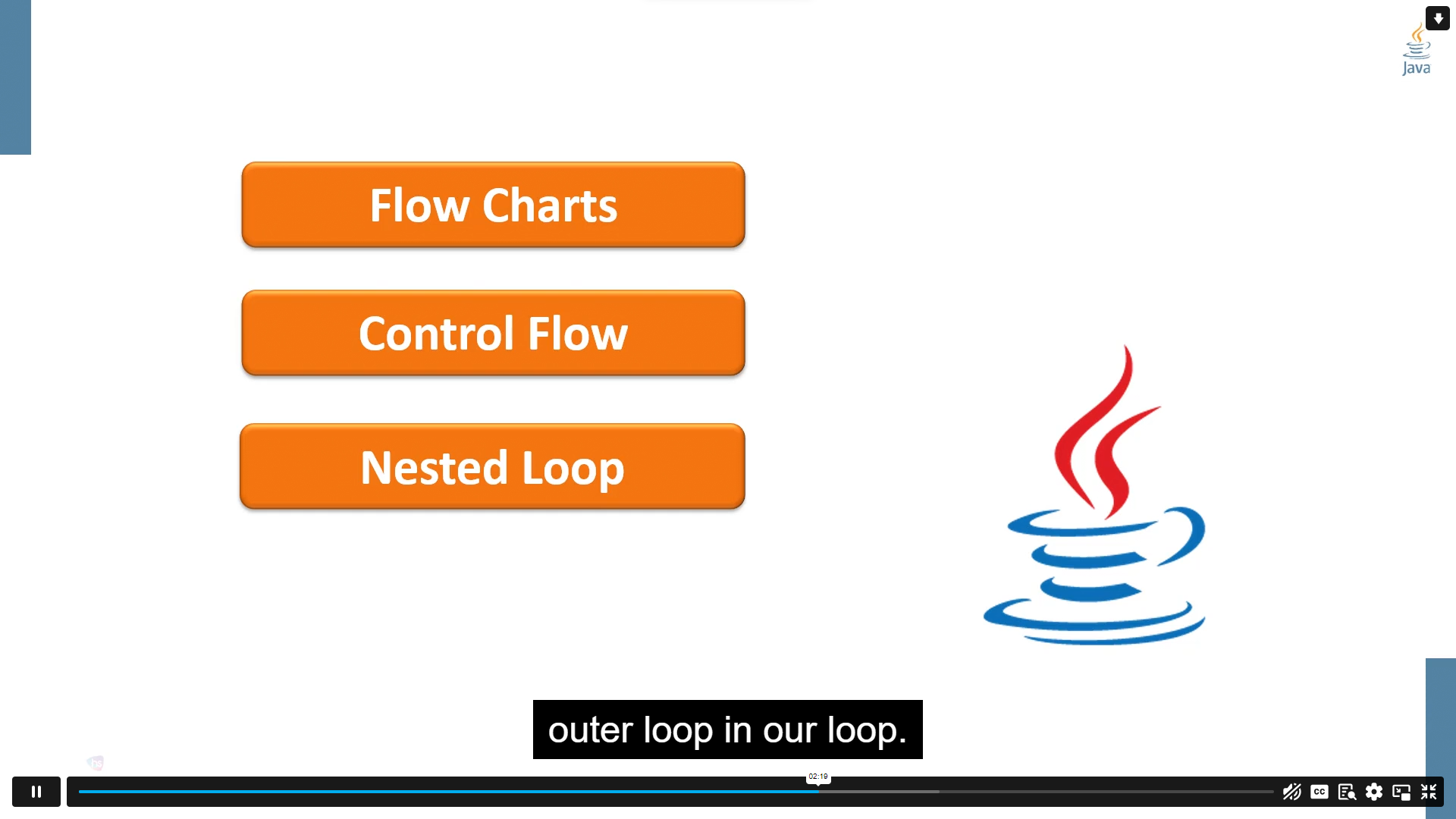Select the fullscreen expand icon
Viewport: 1456px width, 819px height.
[x=1432, y=792]
